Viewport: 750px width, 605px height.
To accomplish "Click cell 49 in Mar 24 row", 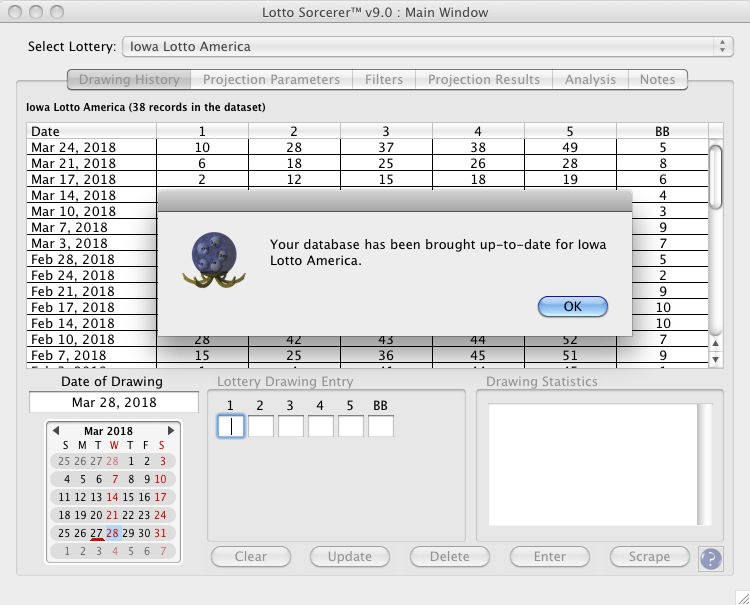I will coord(570,147).
